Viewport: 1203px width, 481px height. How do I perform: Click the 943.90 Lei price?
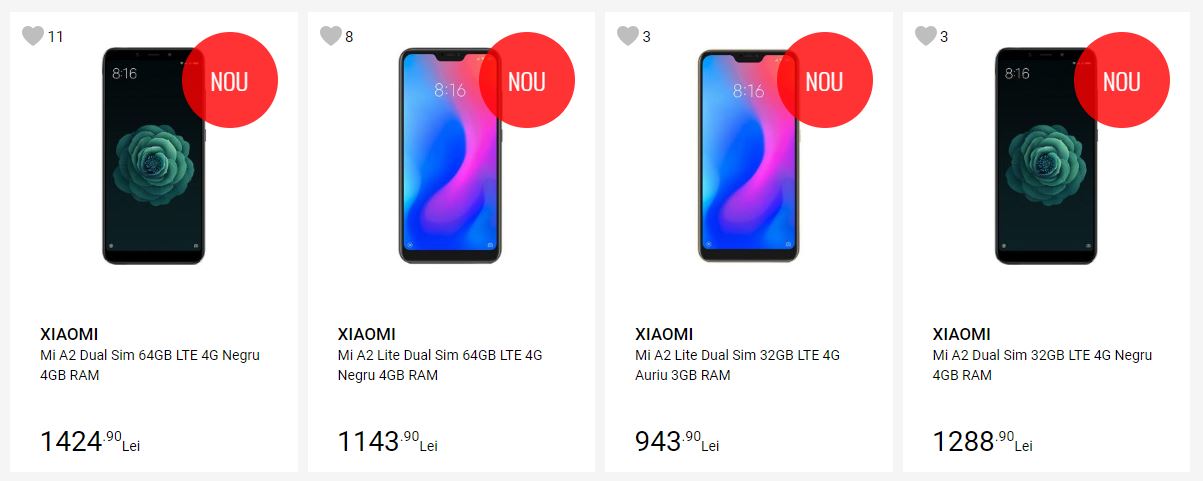point(677,441)
